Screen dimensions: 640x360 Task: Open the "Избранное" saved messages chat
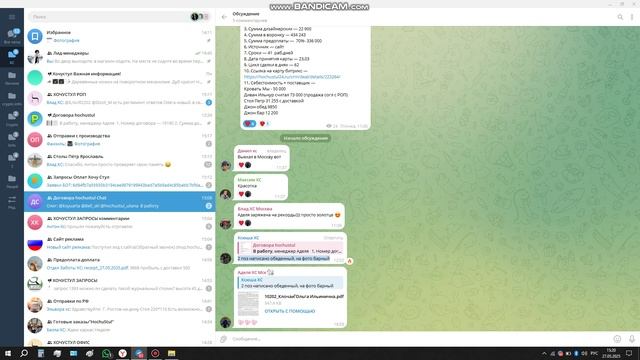tap(120, 36)
